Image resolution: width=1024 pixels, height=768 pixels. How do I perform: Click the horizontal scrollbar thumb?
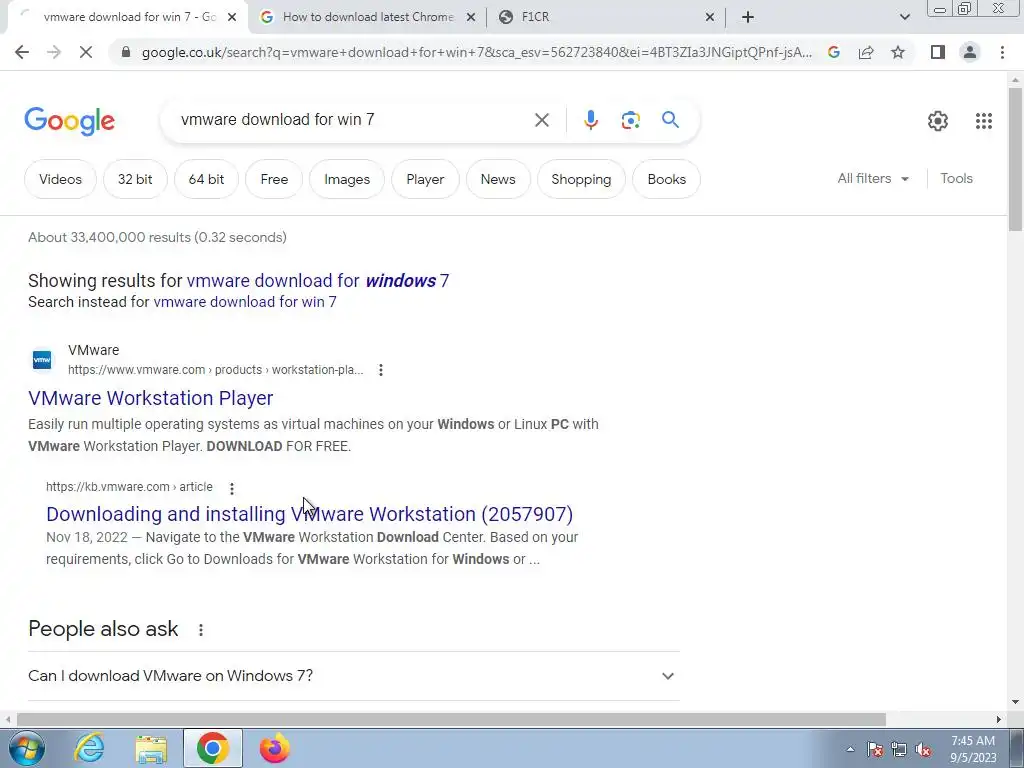pyautogui.click(x=451, y=720)
